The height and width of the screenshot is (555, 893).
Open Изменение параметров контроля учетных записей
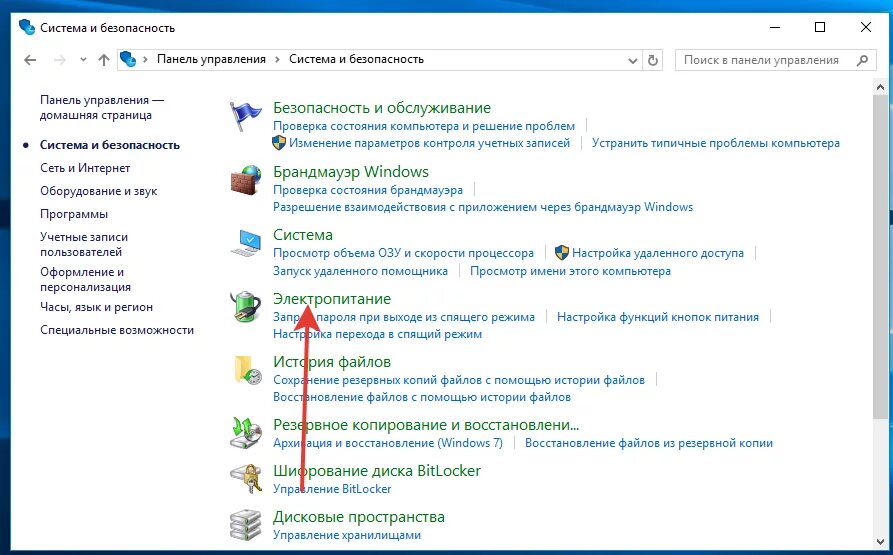429,143
